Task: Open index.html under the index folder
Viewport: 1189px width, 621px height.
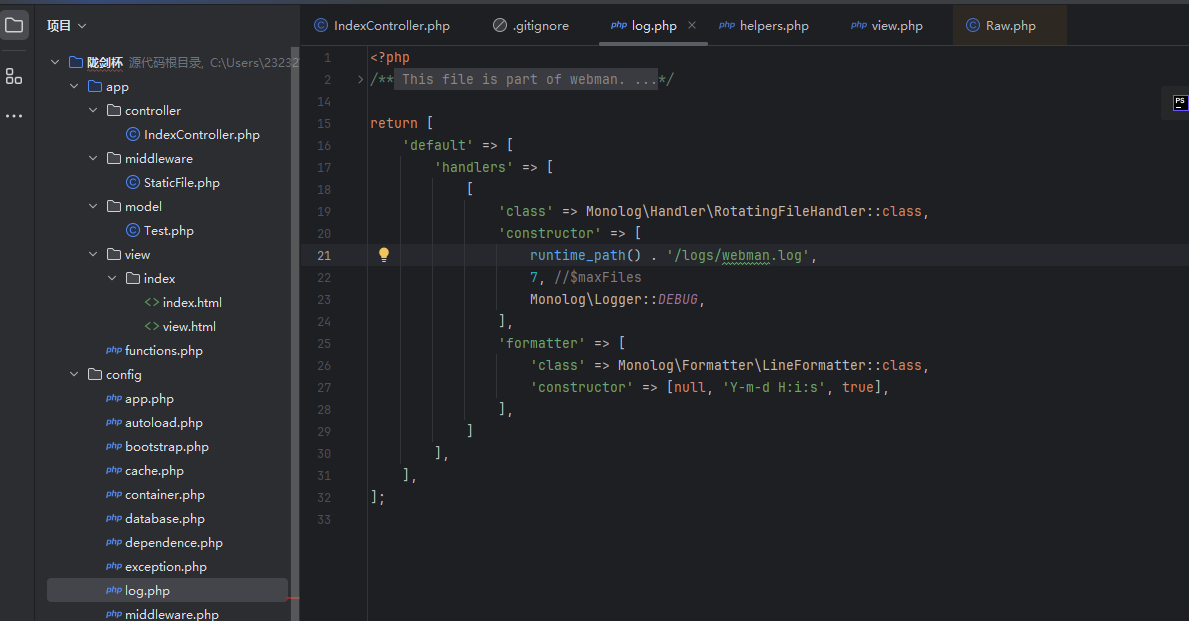Action: pos(192,303)
